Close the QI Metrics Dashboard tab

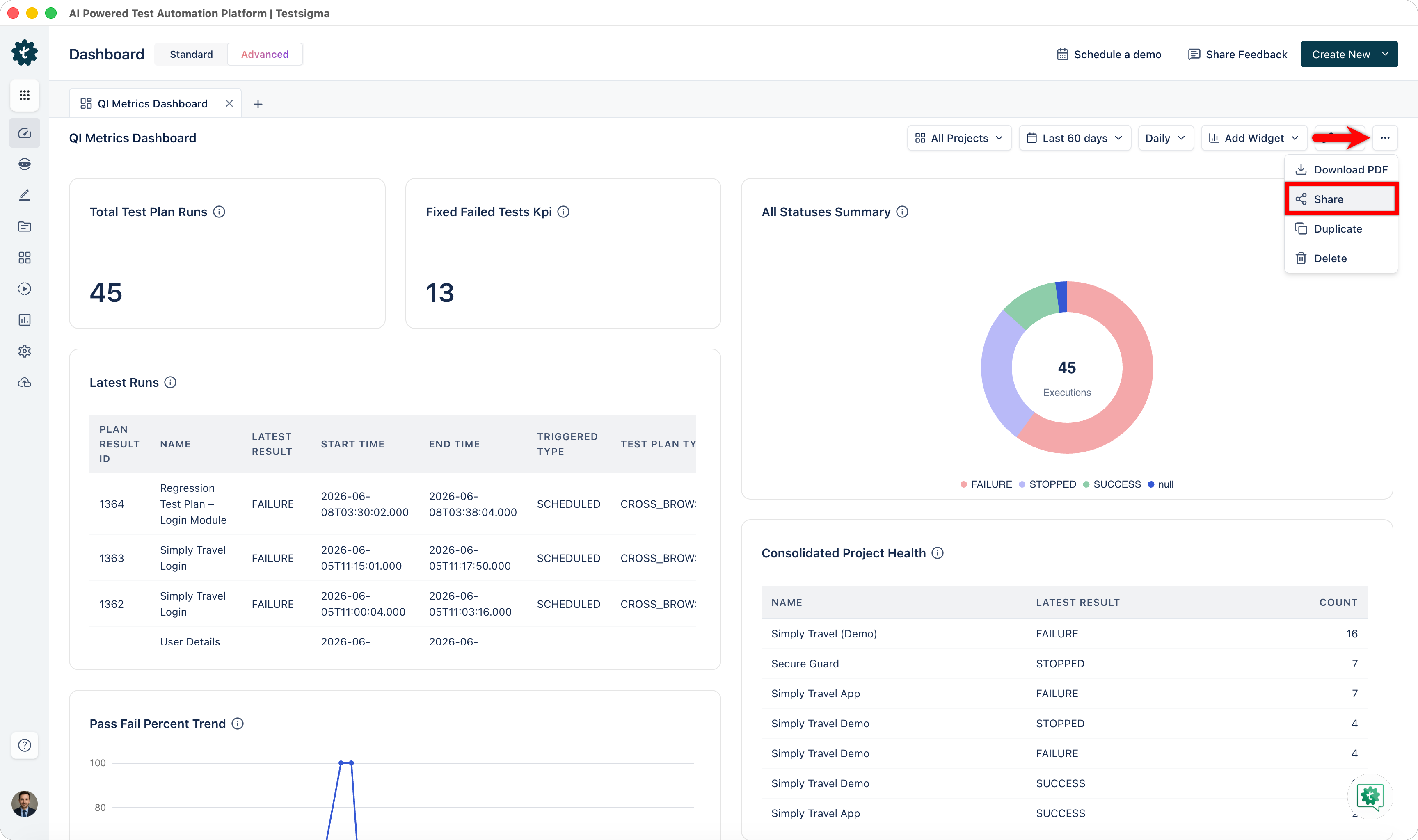click(x=229, y=104)
